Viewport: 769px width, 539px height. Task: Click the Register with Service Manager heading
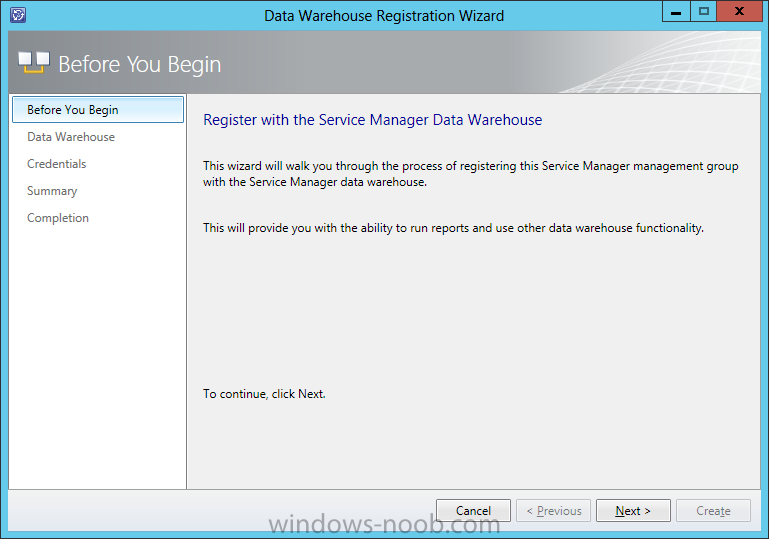click(x=373, y=120)
